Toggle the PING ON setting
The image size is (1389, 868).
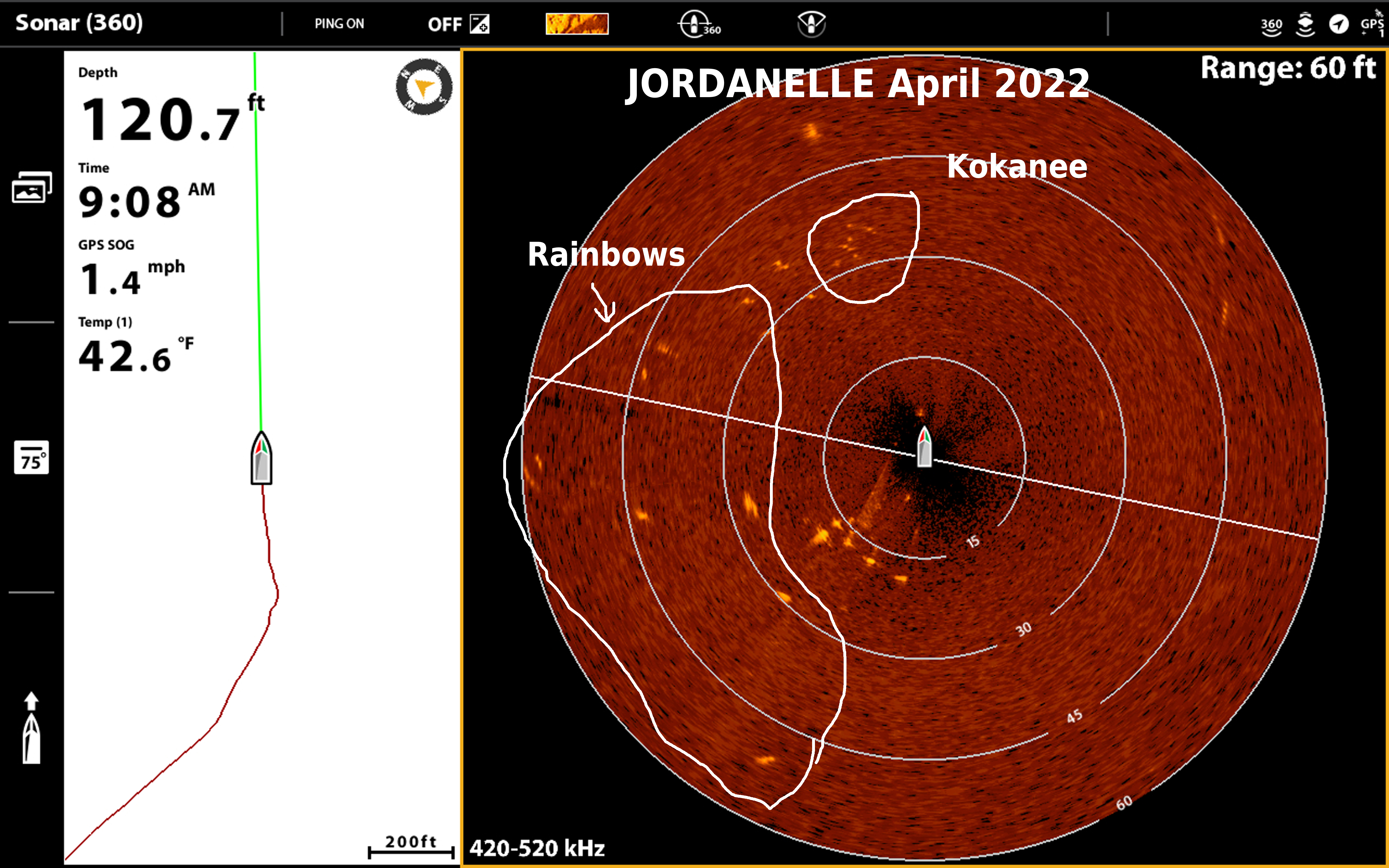point(339,23)
